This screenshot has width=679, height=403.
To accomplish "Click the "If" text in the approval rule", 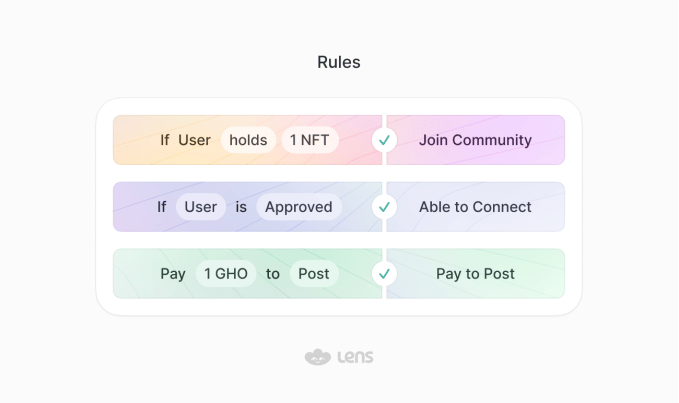I will coord(162,207).
